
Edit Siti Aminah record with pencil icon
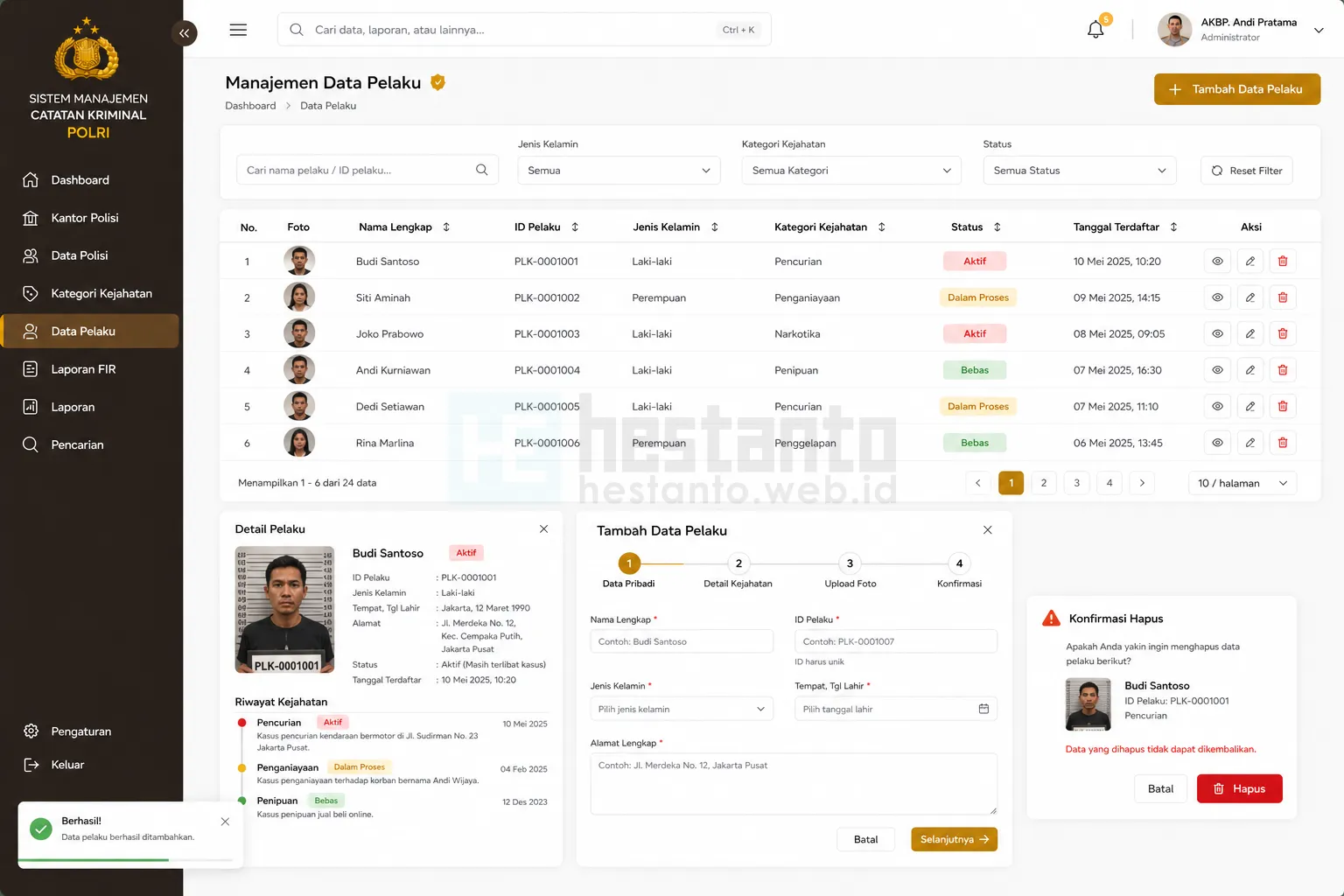point(1250,297)
